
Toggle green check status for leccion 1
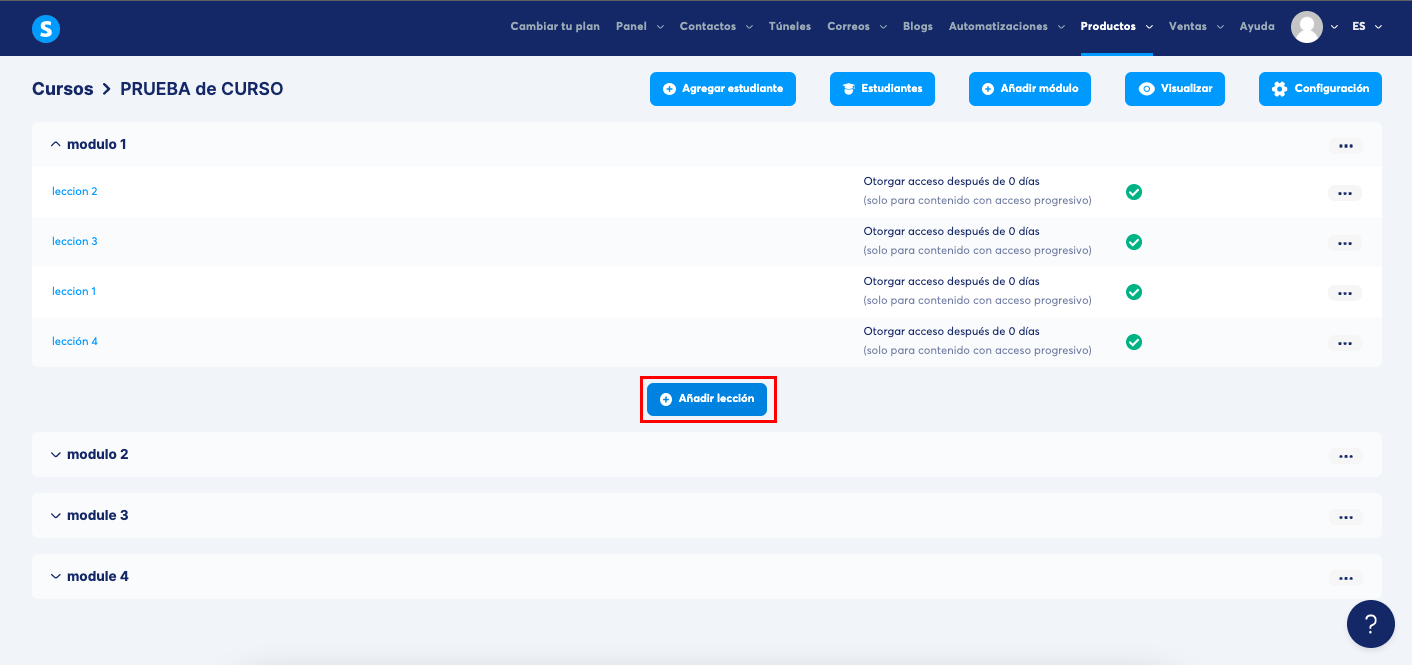[x=1134, y=292]
